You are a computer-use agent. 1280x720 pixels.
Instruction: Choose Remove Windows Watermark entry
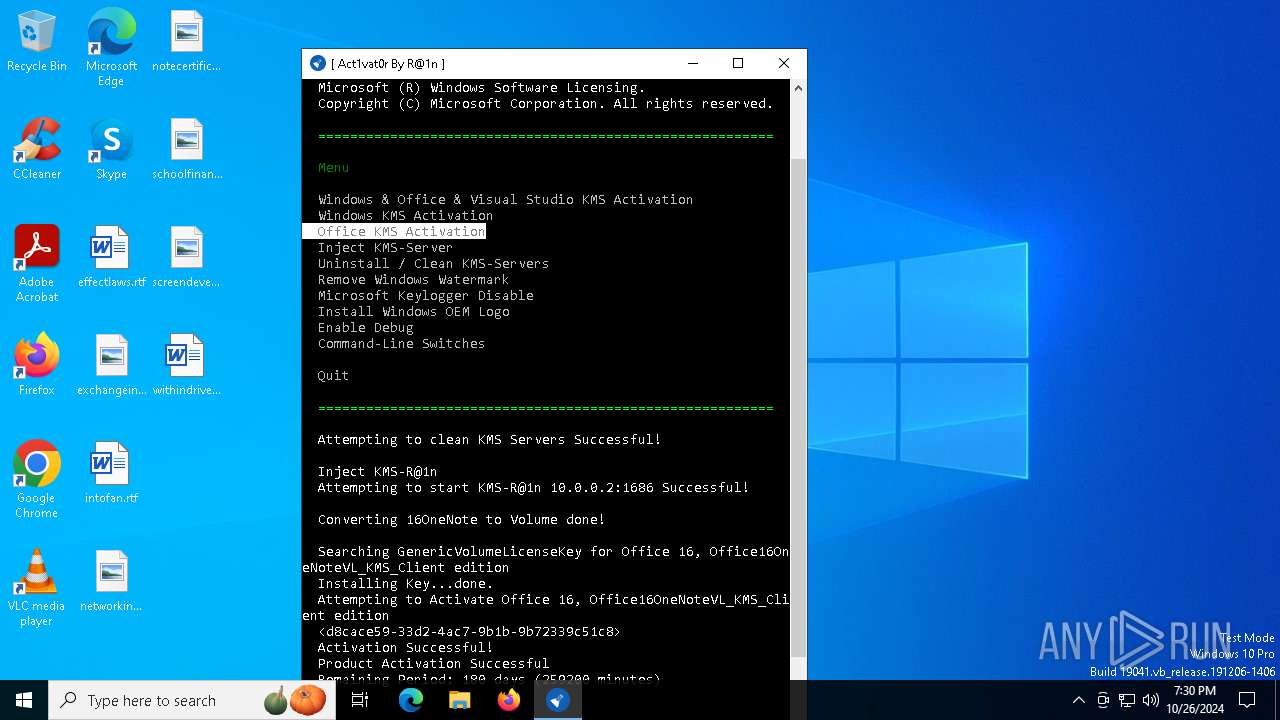coord(413,279)
